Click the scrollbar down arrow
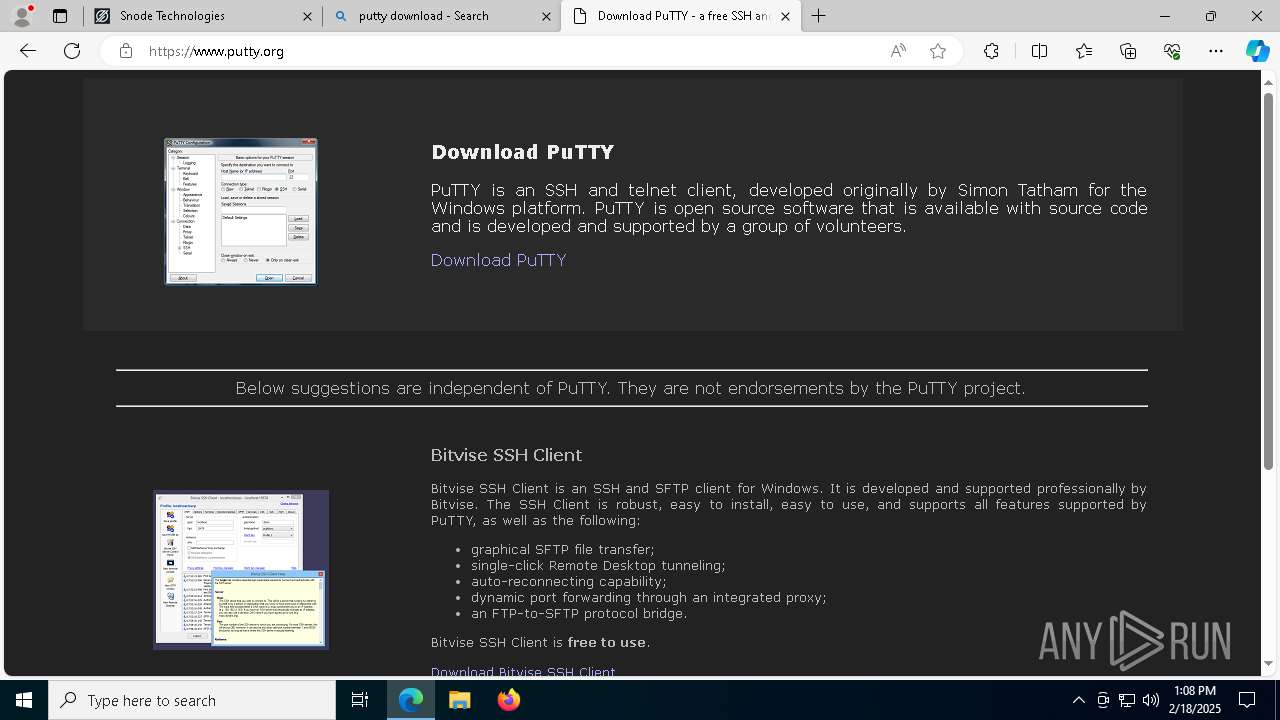This screenshot has height=720, width=1280. (1269, 663)
